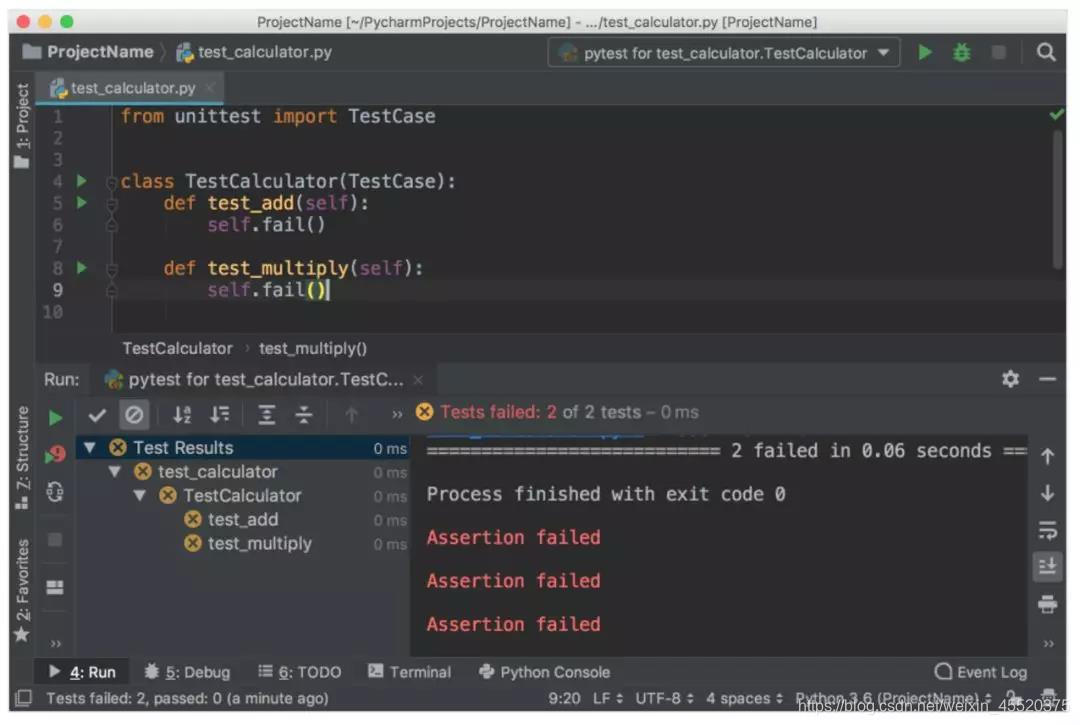The height and width of the screenshot is (725, 1080).
Task: Start debugging with the green bug icon
Action: tap(962, 52)
